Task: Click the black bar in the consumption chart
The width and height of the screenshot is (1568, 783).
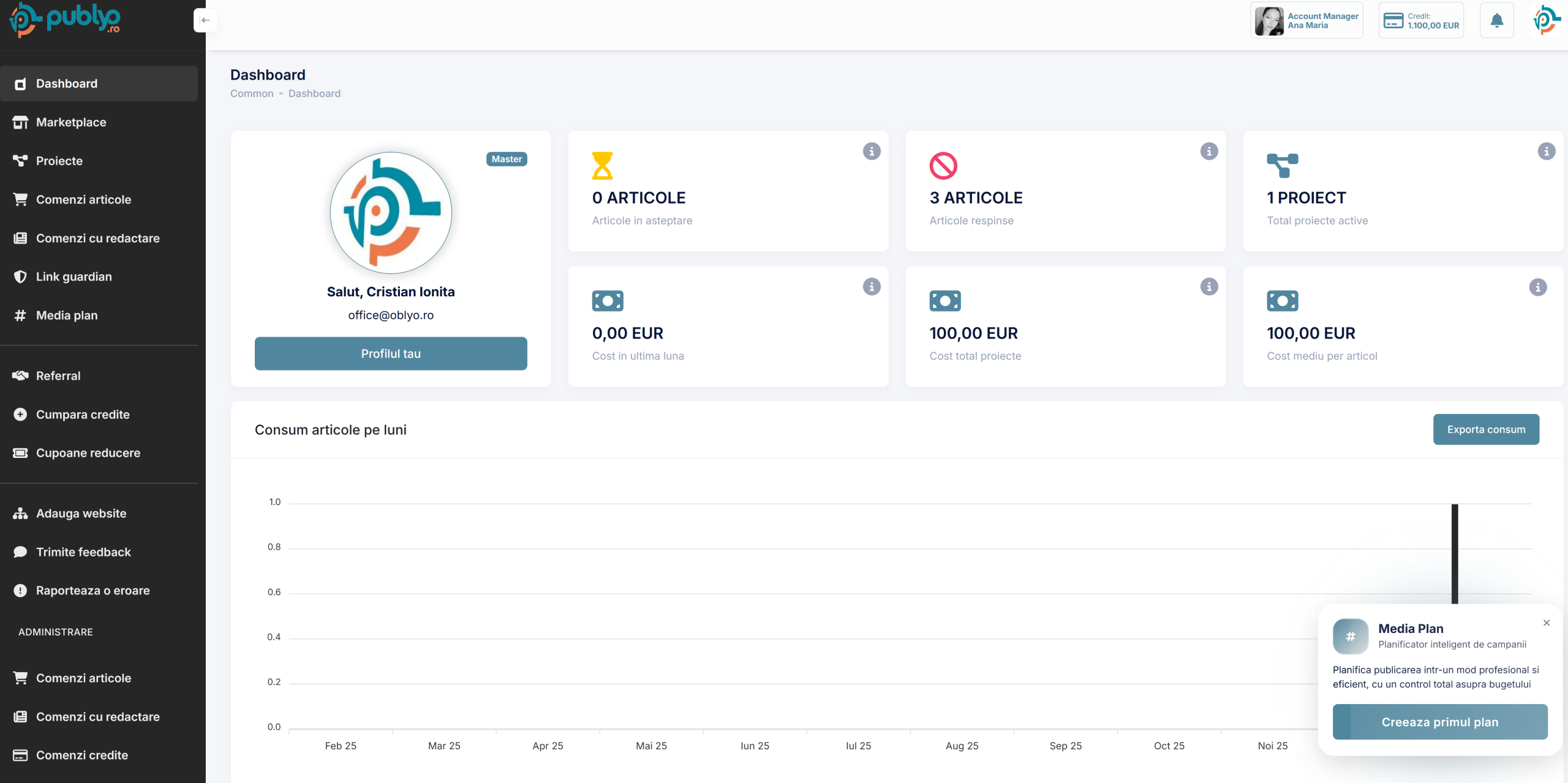Action: pyautogui.click(x=1454, y=551)
